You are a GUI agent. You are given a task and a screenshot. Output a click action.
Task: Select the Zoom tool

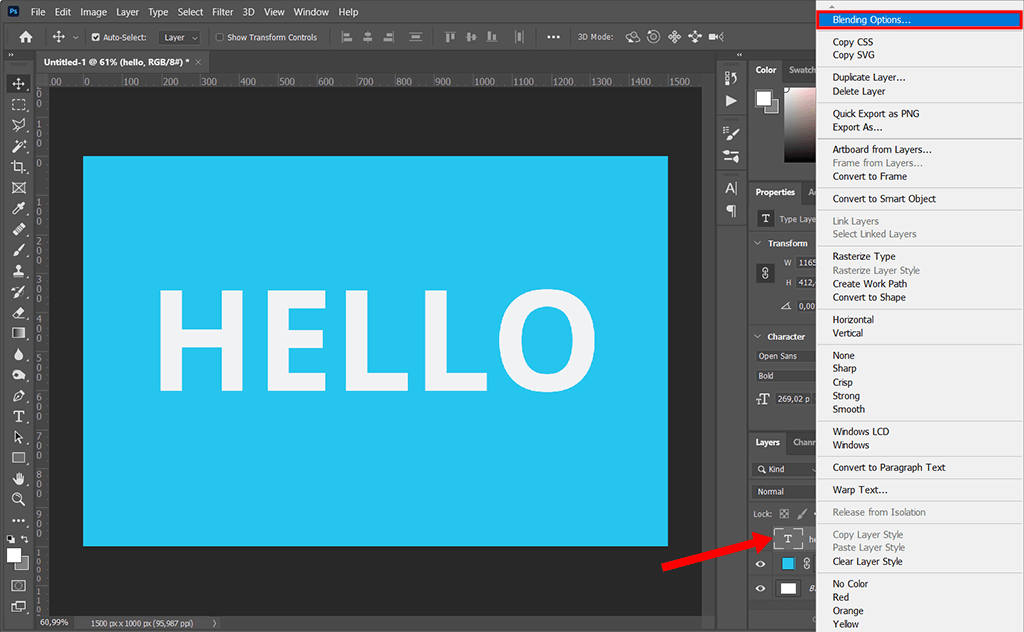18,499
